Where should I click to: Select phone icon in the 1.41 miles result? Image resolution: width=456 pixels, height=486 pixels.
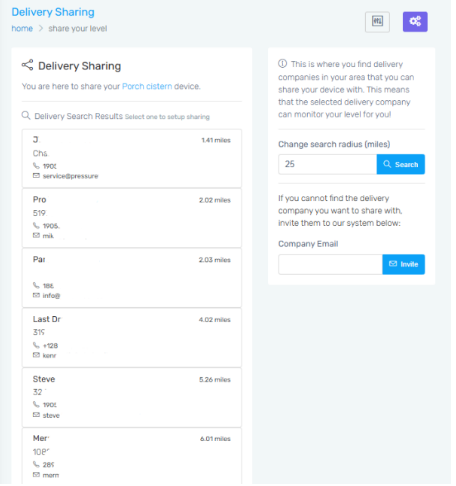[x=36, y=165]
